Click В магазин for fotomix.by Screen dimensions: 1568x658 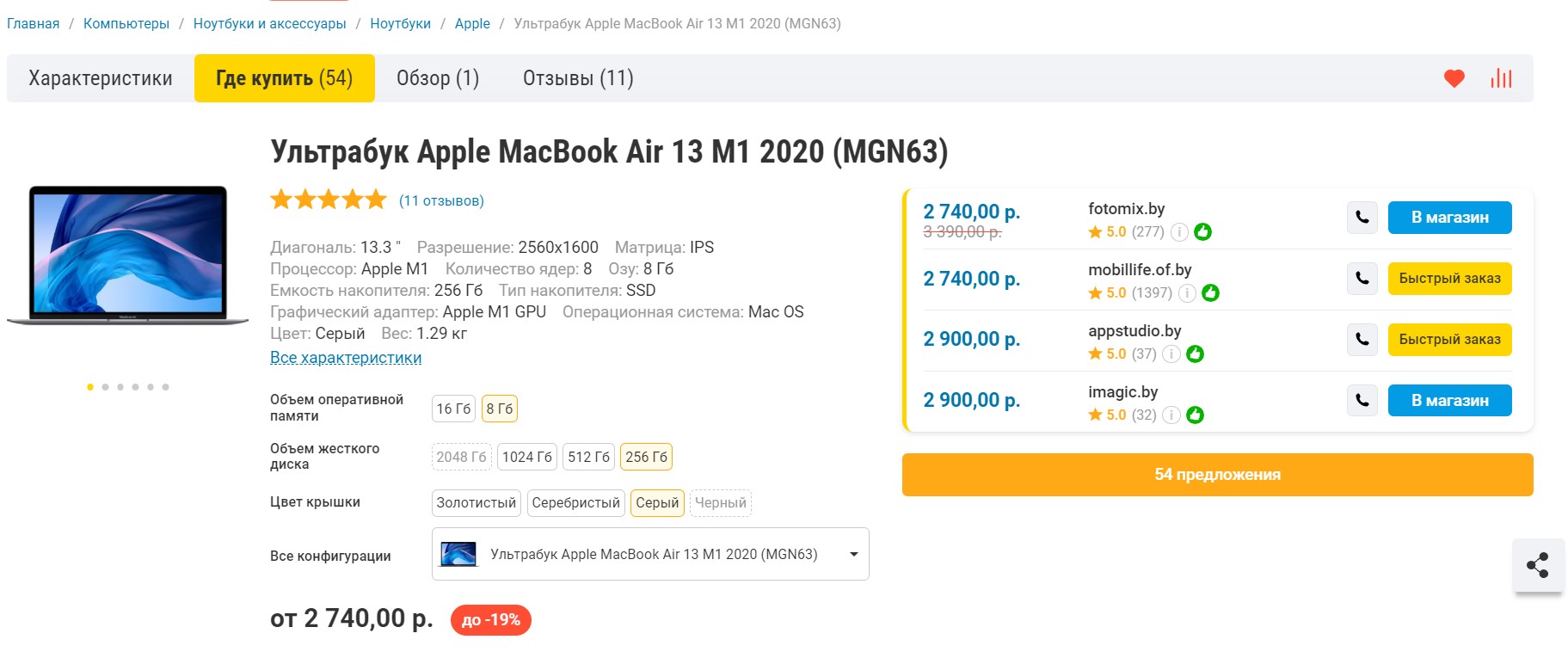(x=1450, y=218)
